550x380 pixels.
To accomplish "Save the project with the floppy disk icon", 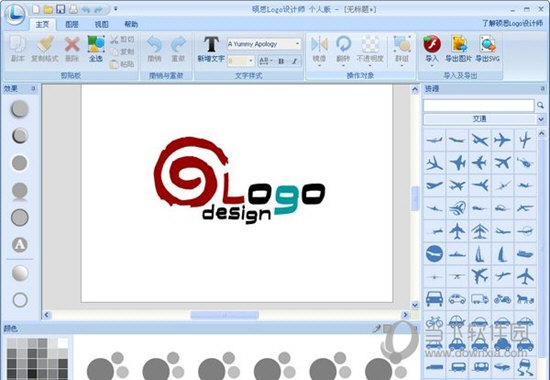I will click(61, 9).
